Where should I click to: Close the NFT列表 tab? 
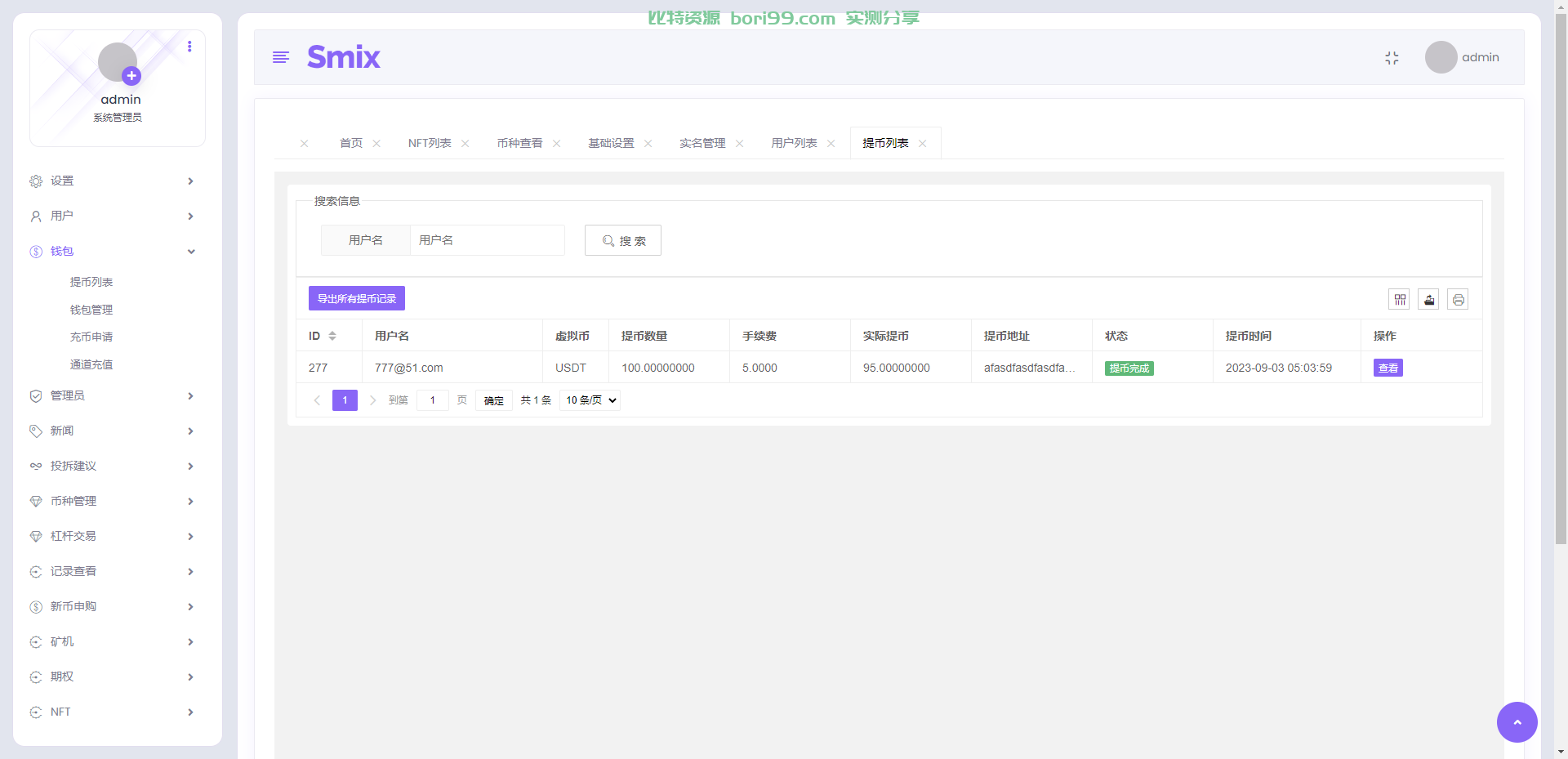[465, 144]
